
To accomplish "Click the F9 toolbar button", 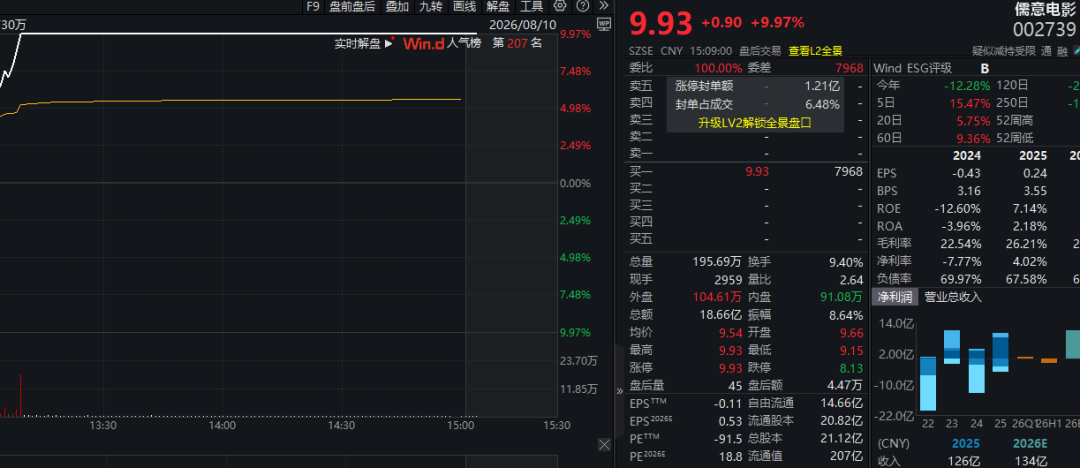I will (x=313, y=6).
